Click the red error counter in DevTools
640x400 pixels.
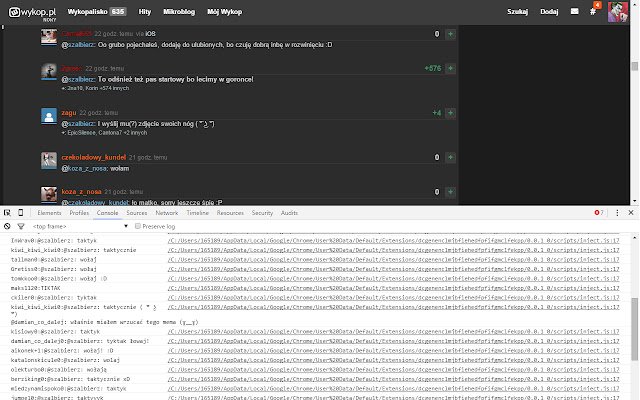coord(598,213)
